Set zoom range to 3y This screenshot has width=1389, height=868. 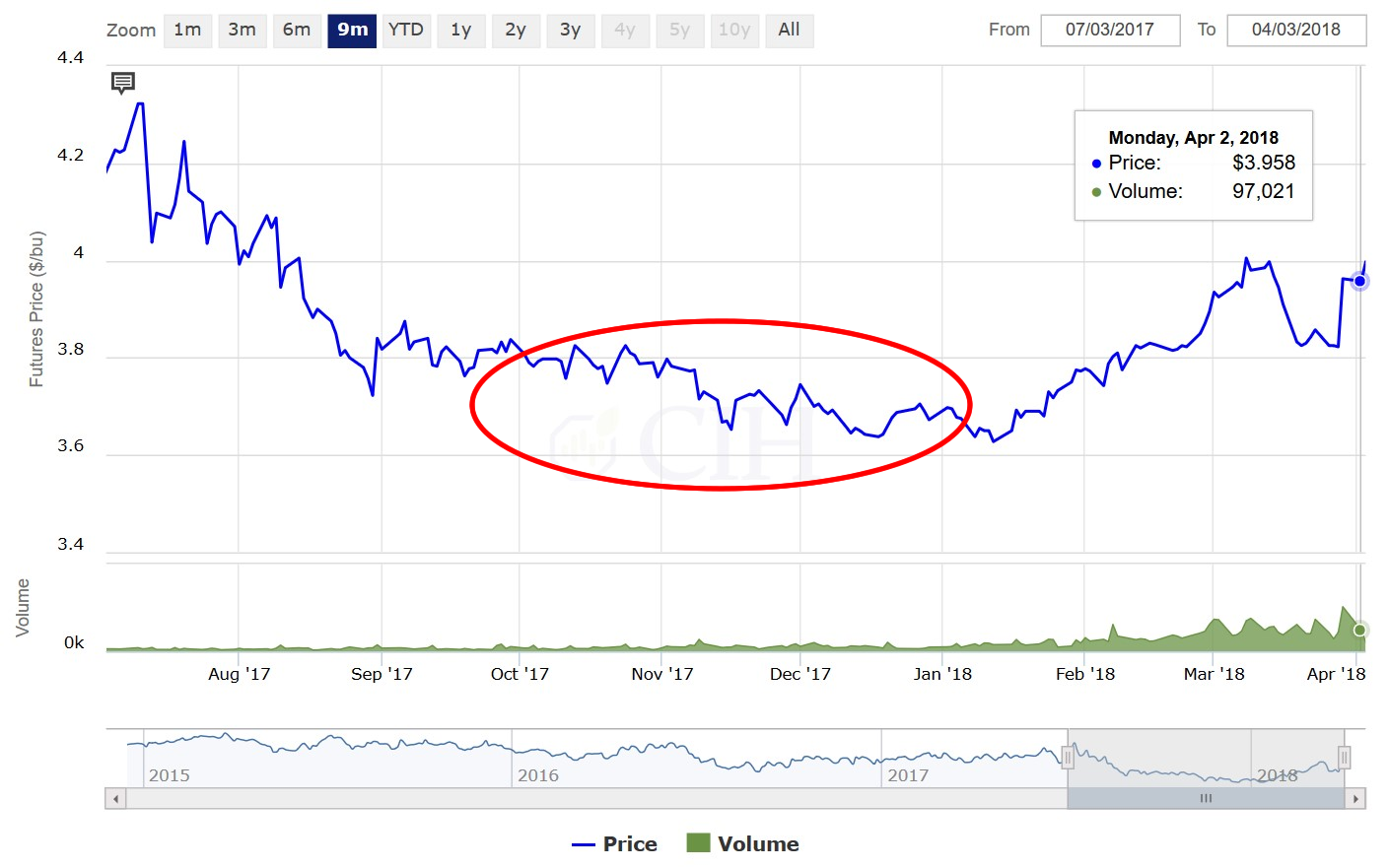click(570, 30)
